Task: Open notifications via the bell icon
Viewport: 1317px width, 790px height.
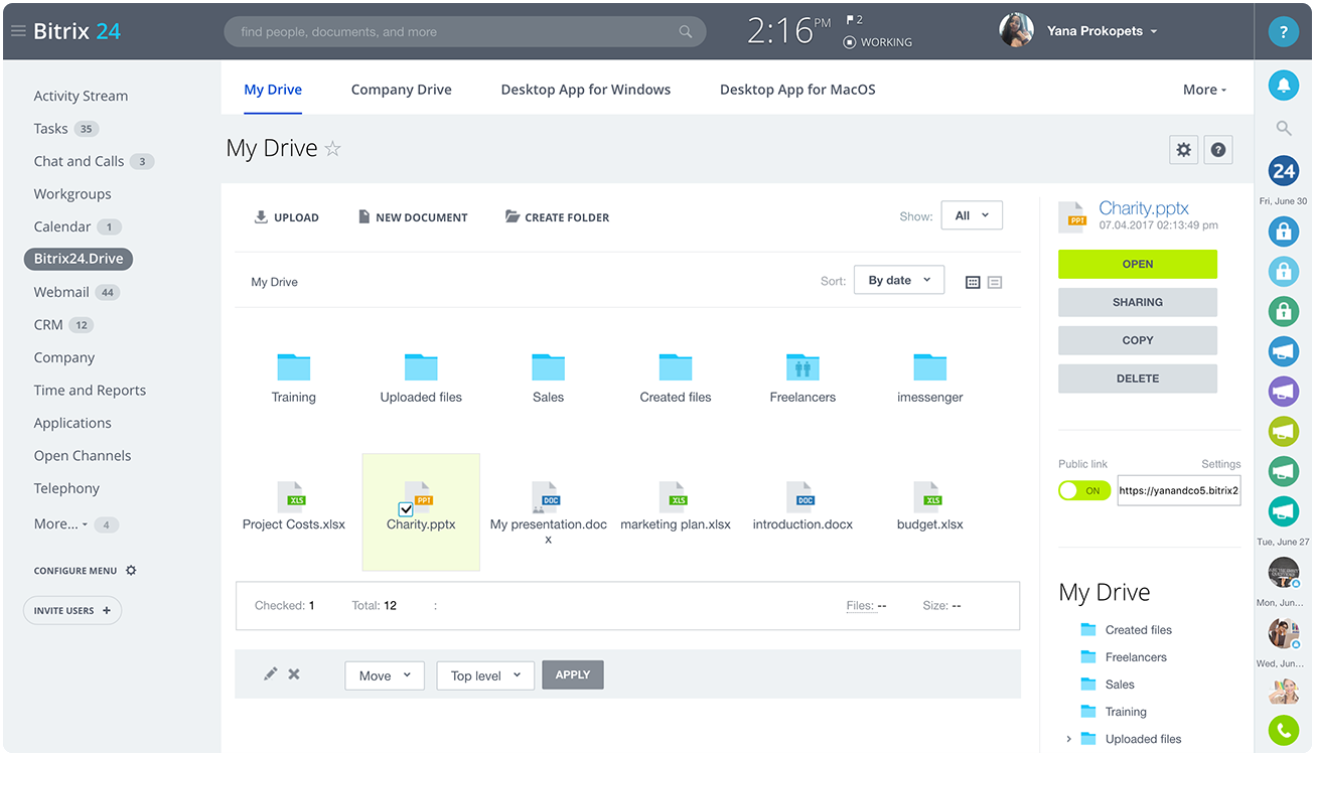Action: (x=1283, y=85)
